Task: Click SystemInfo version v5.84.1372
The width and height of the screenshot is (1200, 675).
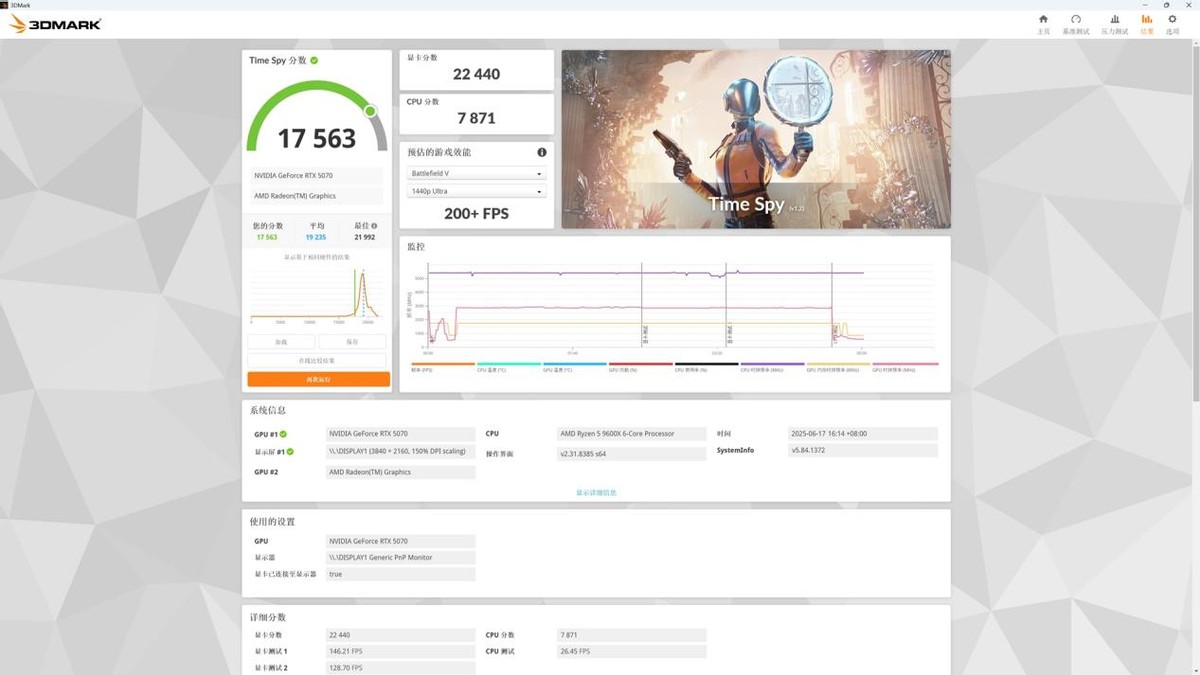Action: [x=863, y=451]
